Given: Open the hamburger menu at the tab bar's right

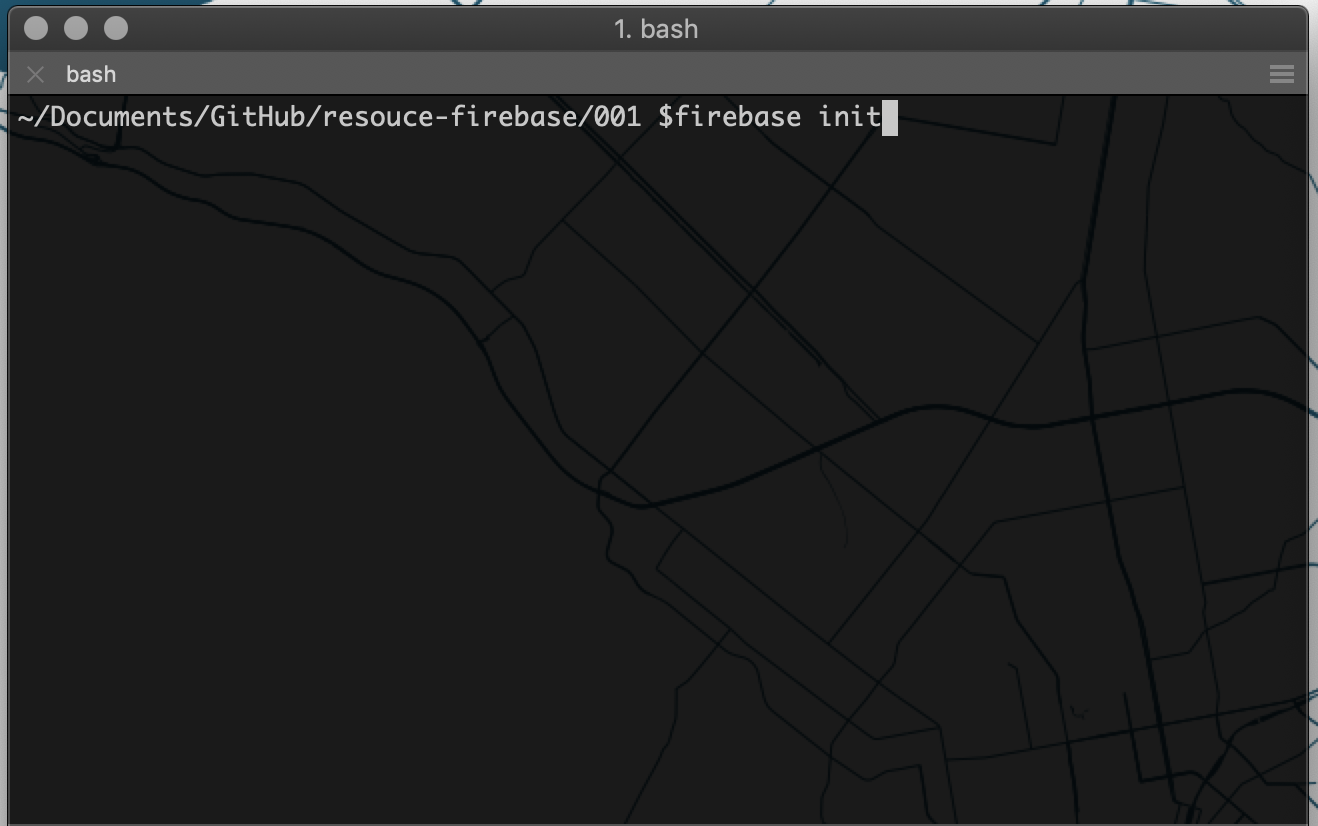Looking at the screenshot, I should coord(1281,74).
